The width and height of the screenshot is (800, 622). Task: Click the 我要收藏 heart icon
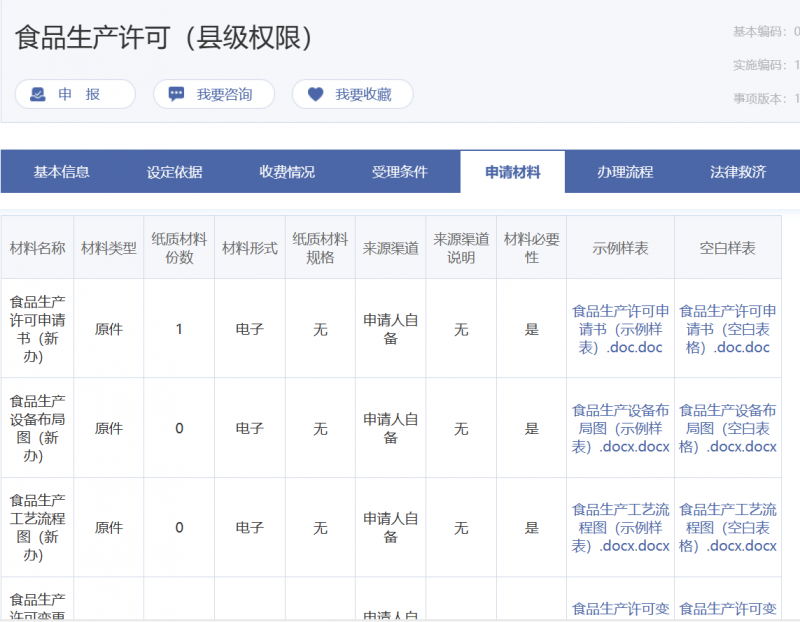[316, 95]
